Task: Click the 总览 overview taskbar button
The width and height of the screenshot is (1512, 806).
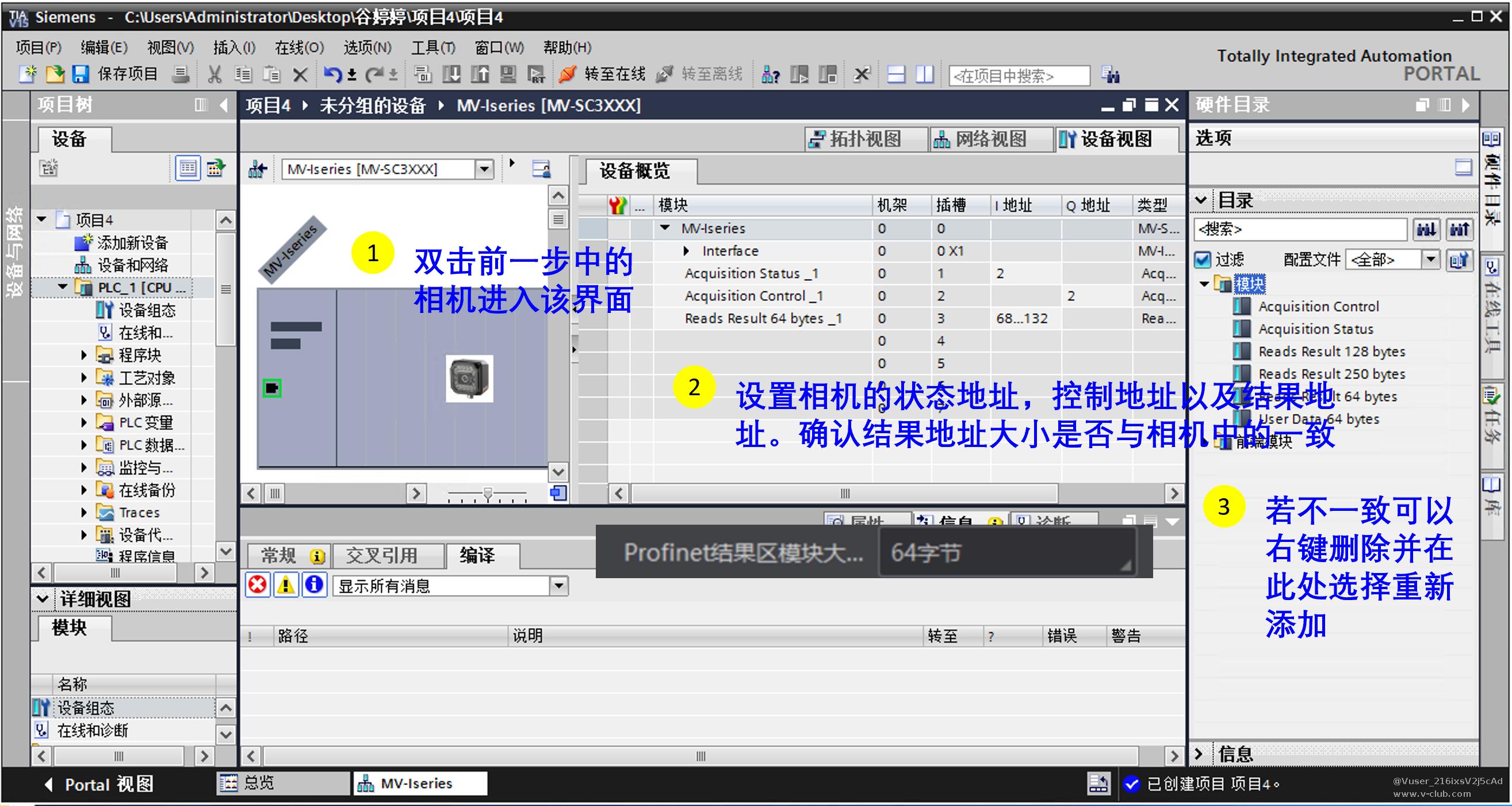Action: (283, 783)
